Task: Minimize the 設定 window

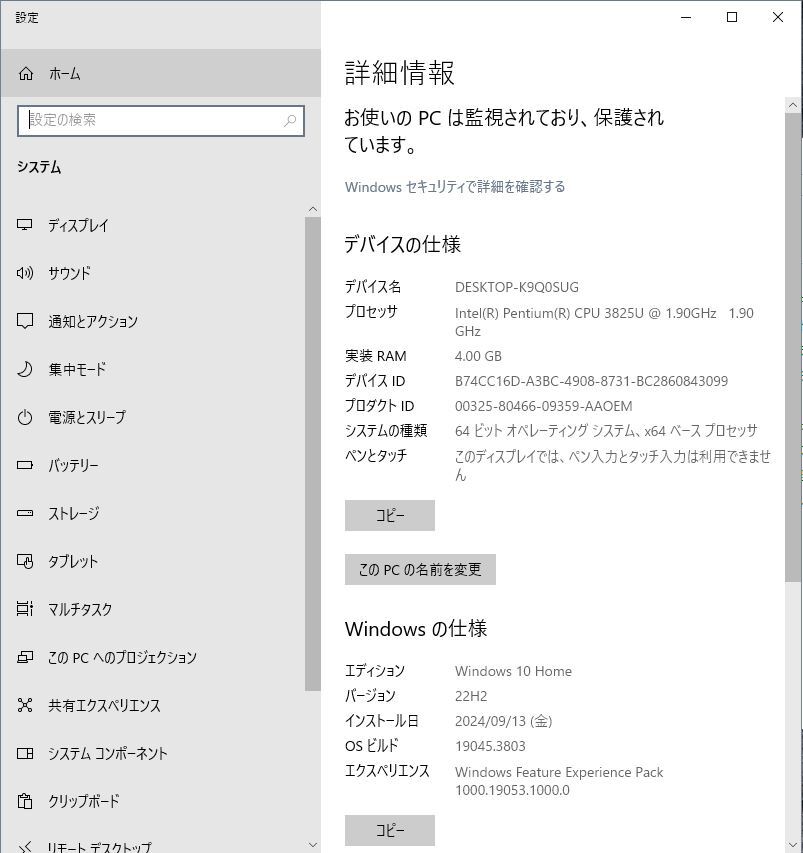Action: [686, 17]
